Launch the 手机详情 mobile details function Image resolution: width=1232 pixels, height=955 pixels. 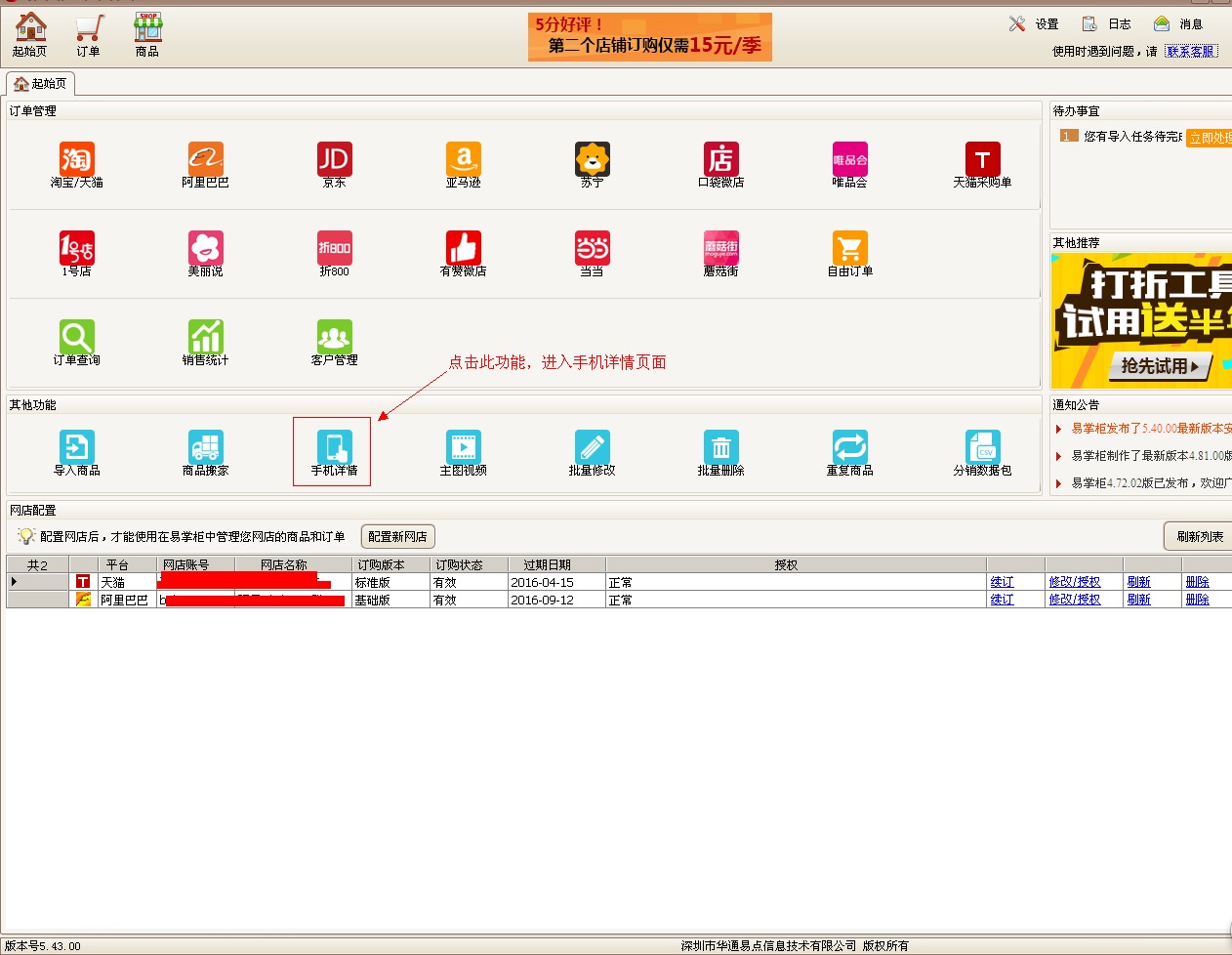[334, 453]
